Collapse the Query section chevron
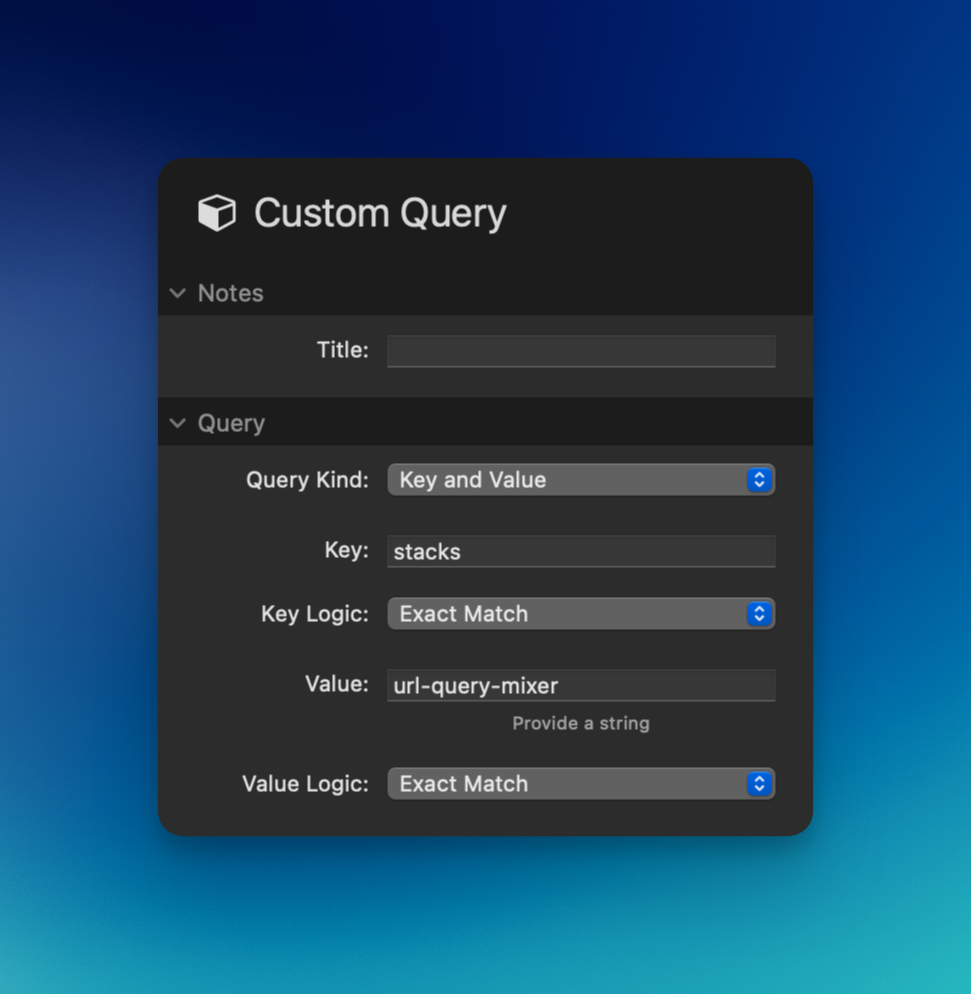 click(178, 423)
